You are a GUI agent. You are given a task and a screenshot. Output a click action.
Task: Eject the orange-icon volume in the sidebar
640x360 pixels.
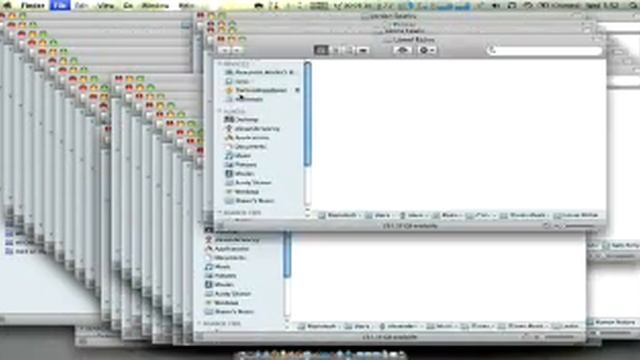click(298, 90)
